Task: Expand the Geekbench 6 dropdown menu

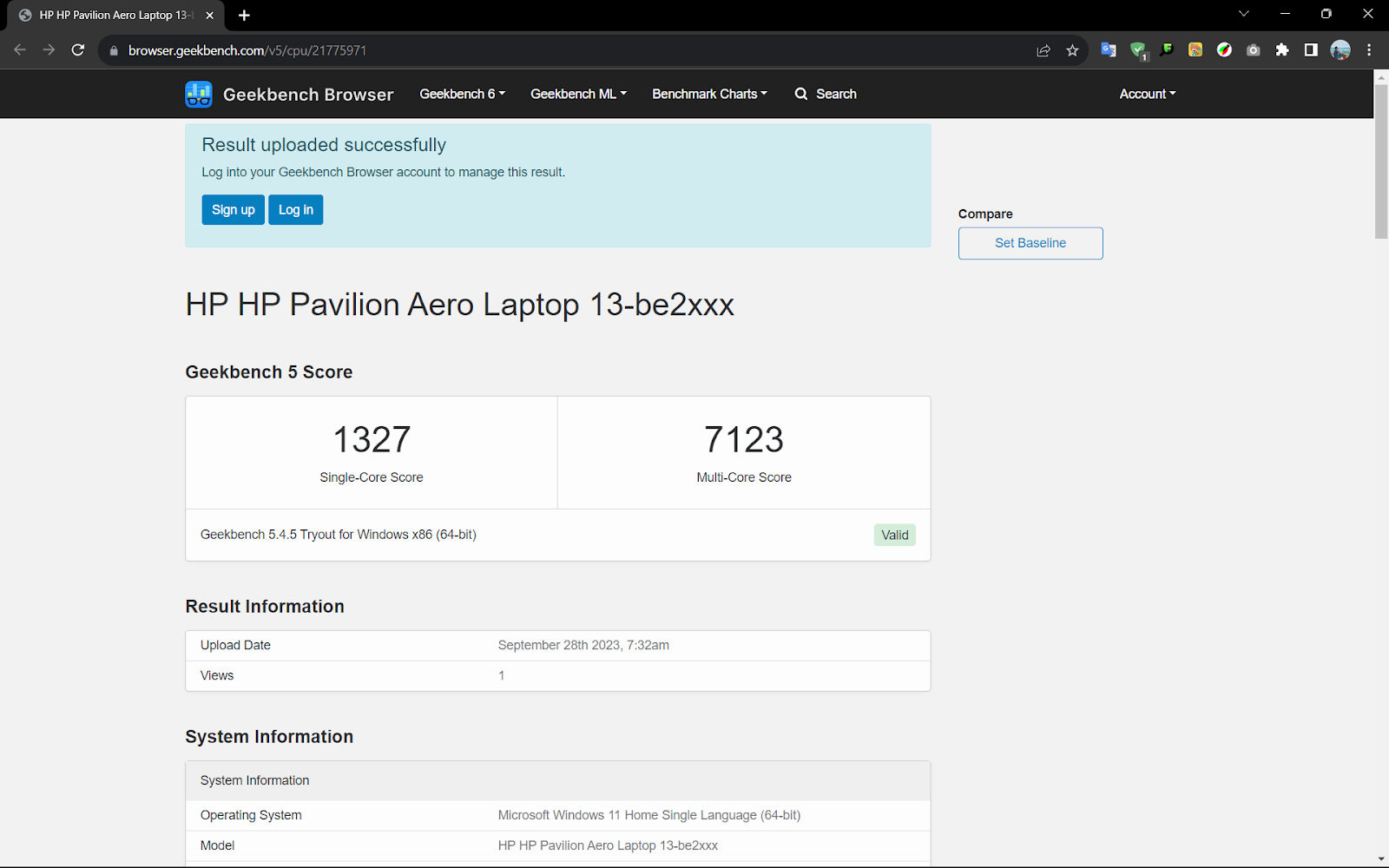Action: [x=462, y=94]
